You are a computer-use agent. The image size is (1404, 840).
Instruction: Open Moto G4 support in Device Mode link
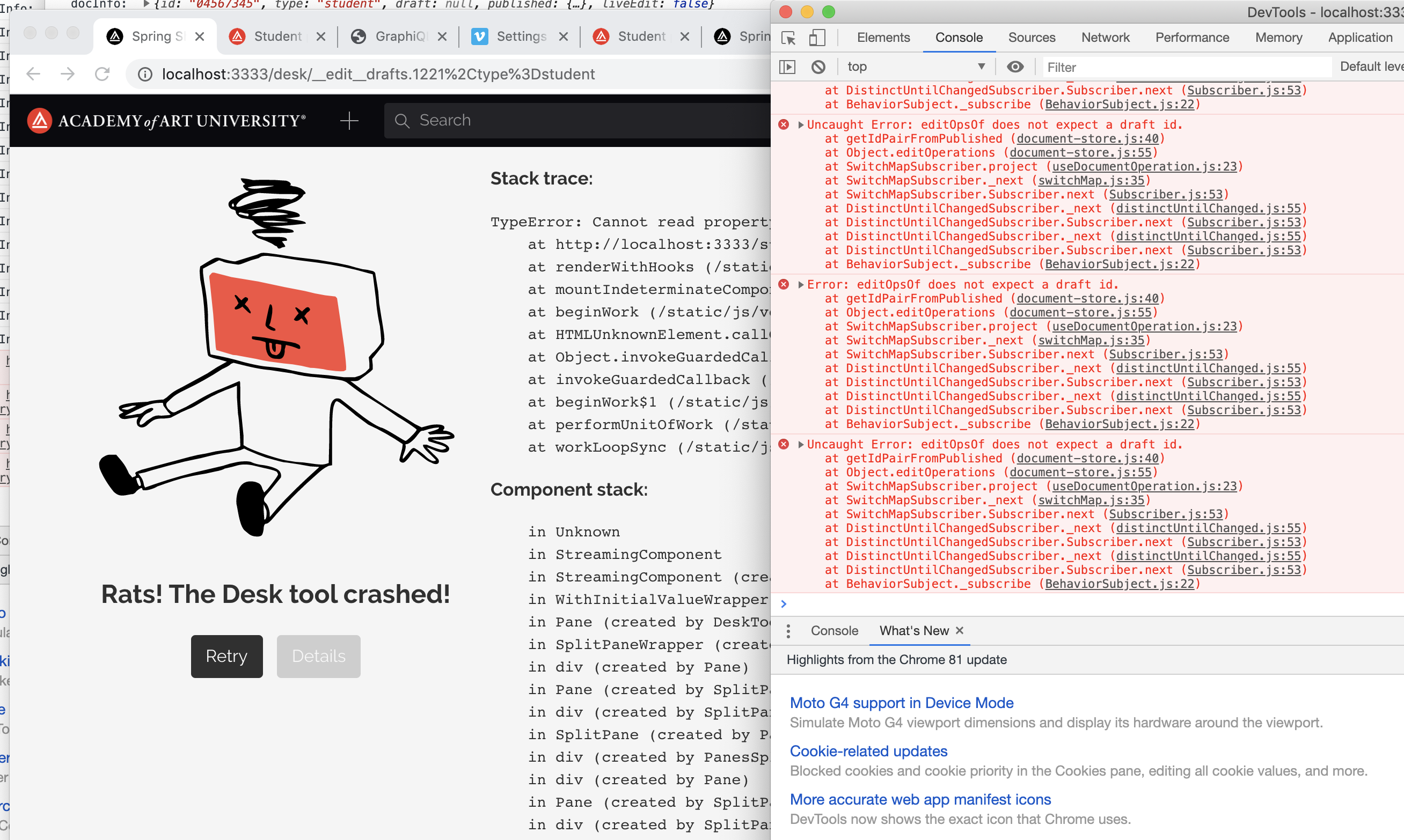pyautogui.click(x=901, y=703)
